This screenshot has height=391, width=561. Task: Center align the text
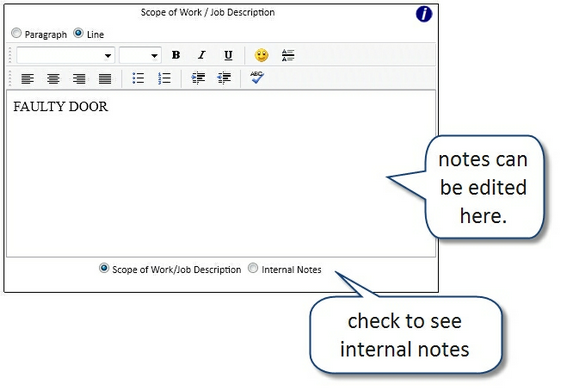pos(53,78)
